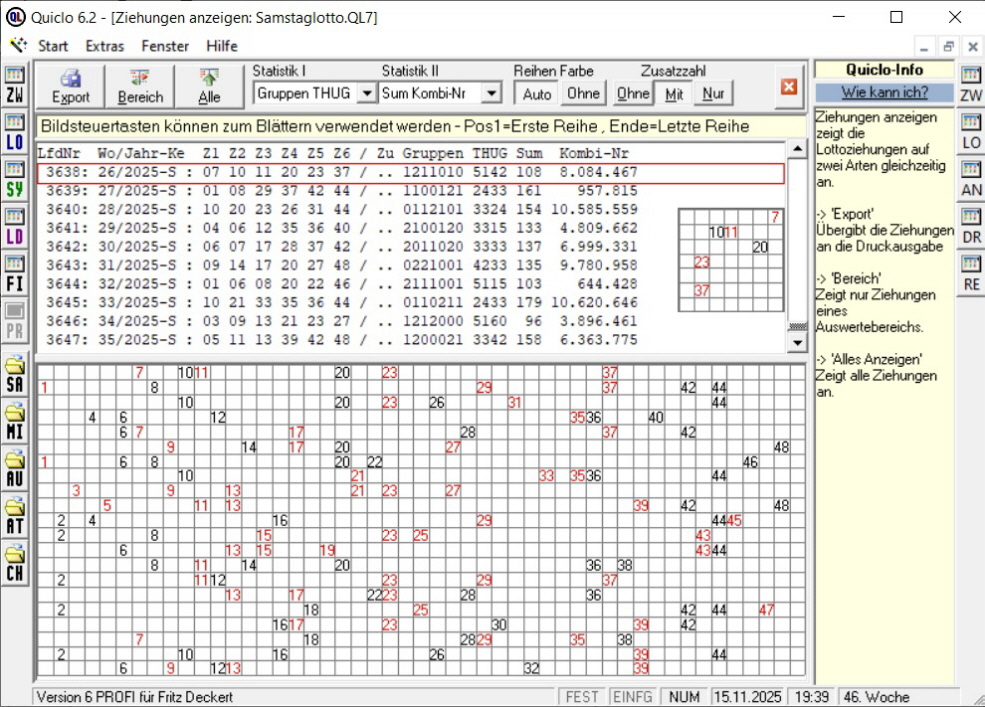Open the FI panel in left sidebar
Viewport: 985px width, 707px height.
point(15,274)
